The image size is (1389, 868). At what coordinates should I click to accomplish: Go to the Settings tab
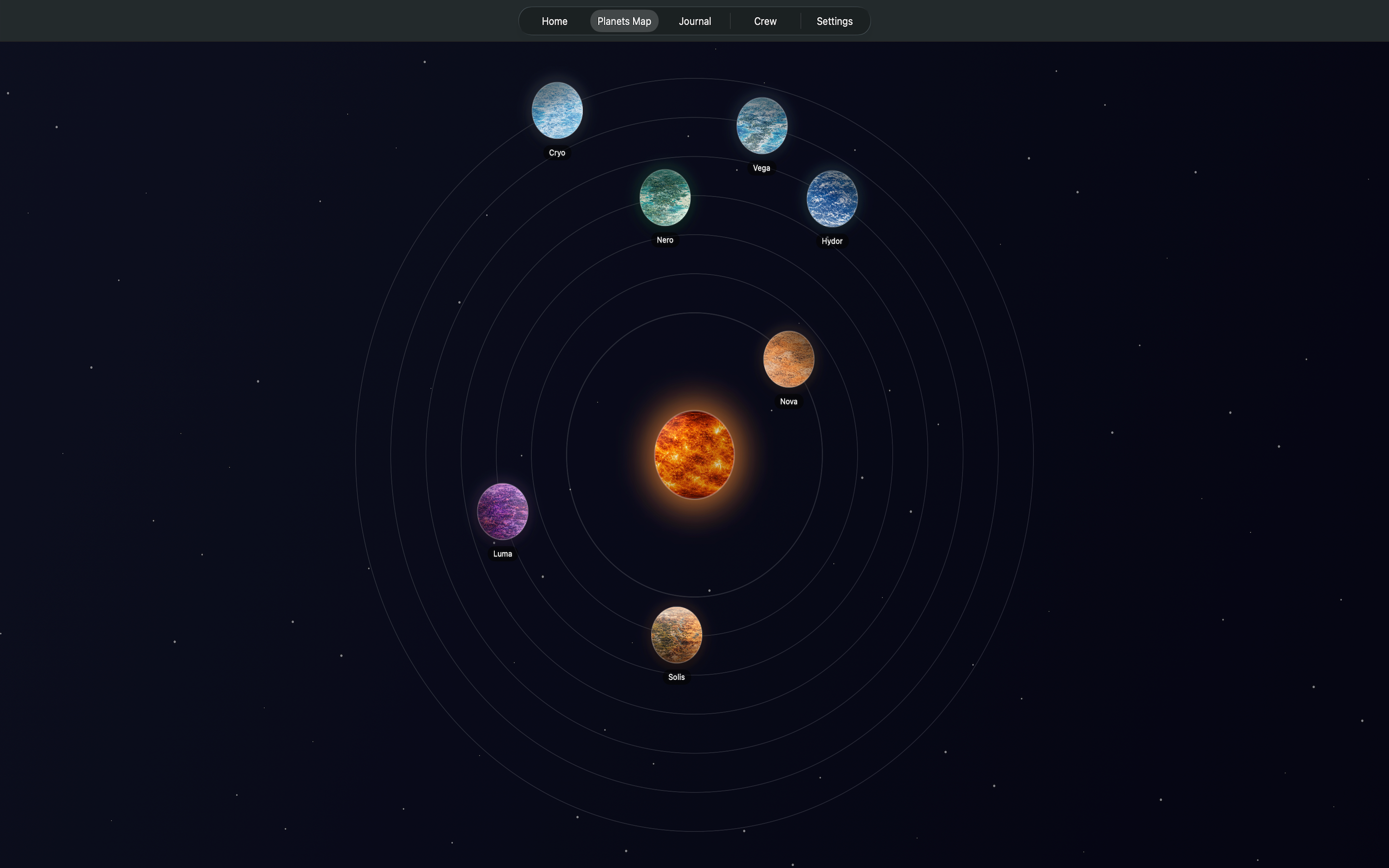(x=834, y=21)
